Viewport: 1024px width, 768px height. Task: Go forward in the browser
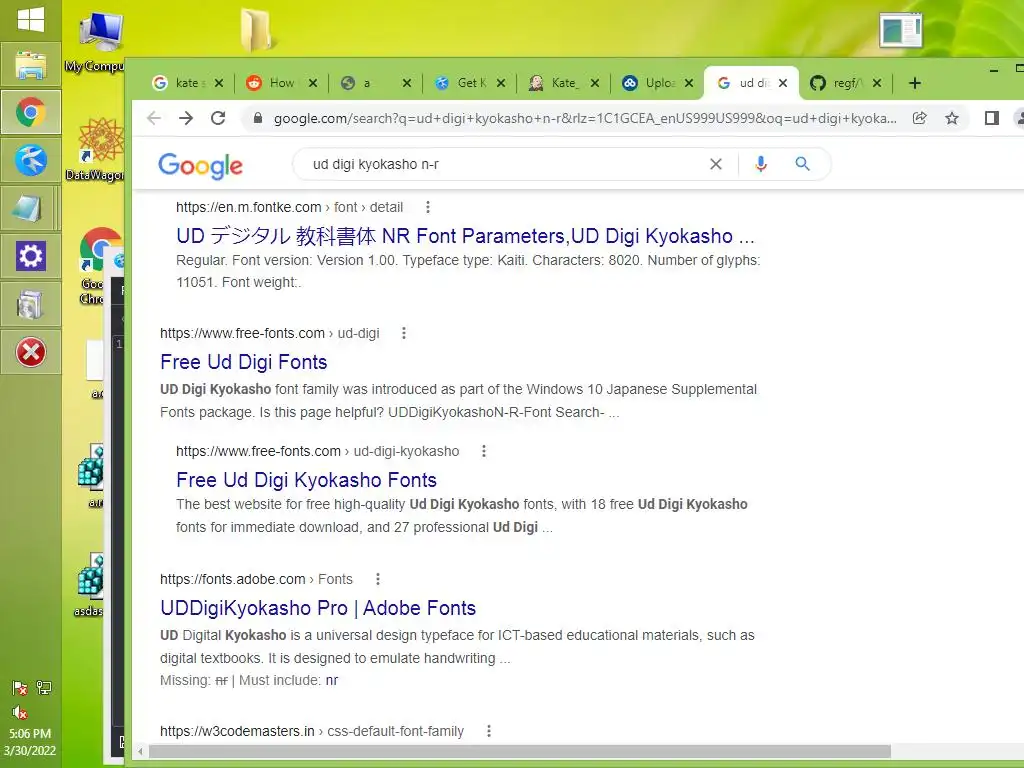tap(186, 118)
